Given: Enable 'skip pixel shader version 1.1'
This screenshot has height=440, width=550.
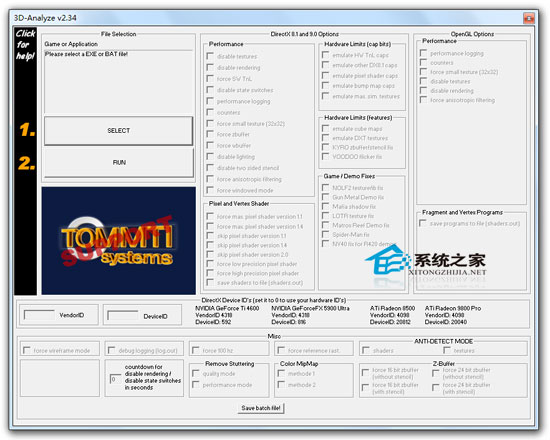Looking at the screenshot, I should [210, 235].
